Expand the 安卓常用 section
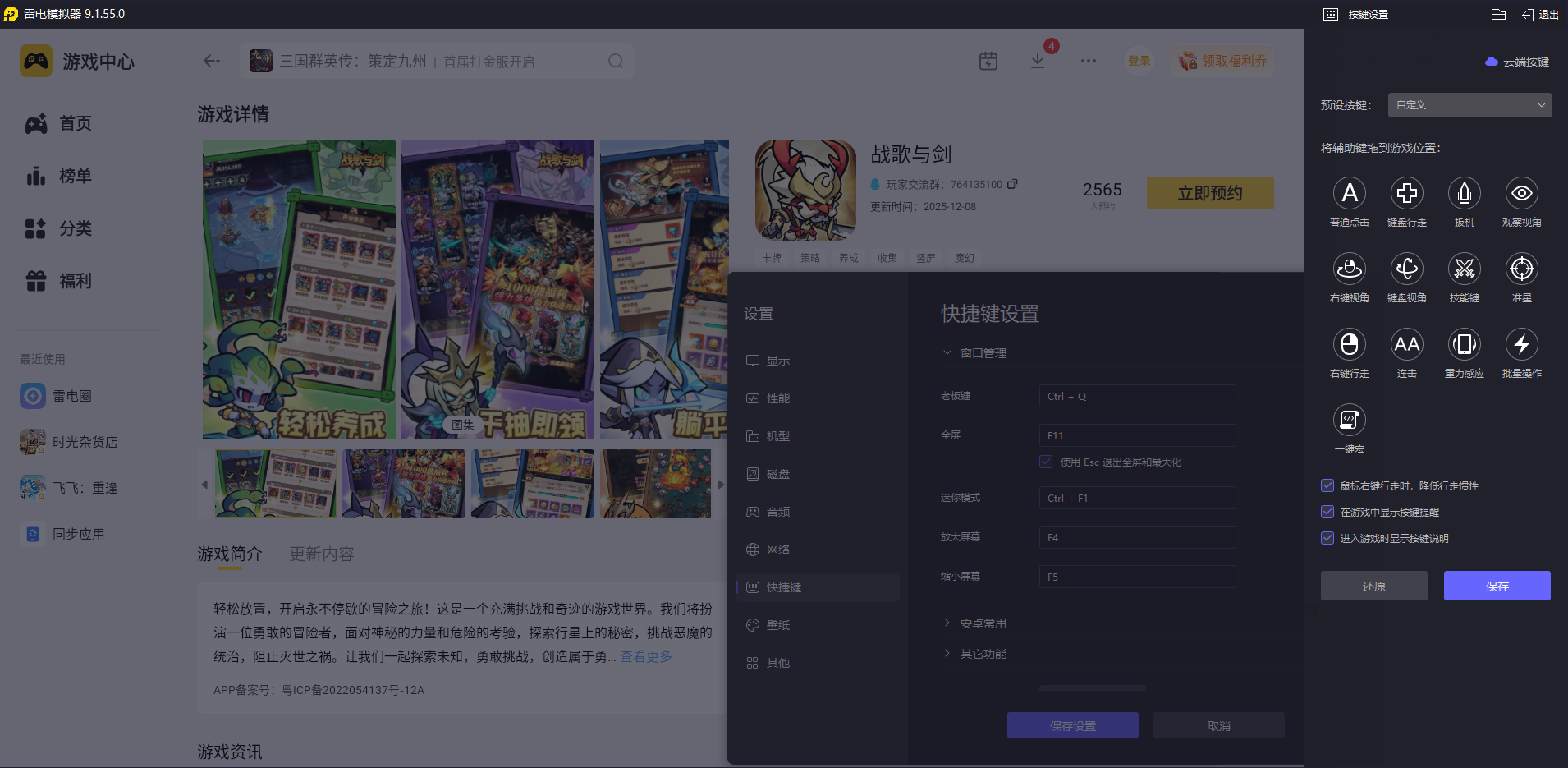 tap(975, 623)
